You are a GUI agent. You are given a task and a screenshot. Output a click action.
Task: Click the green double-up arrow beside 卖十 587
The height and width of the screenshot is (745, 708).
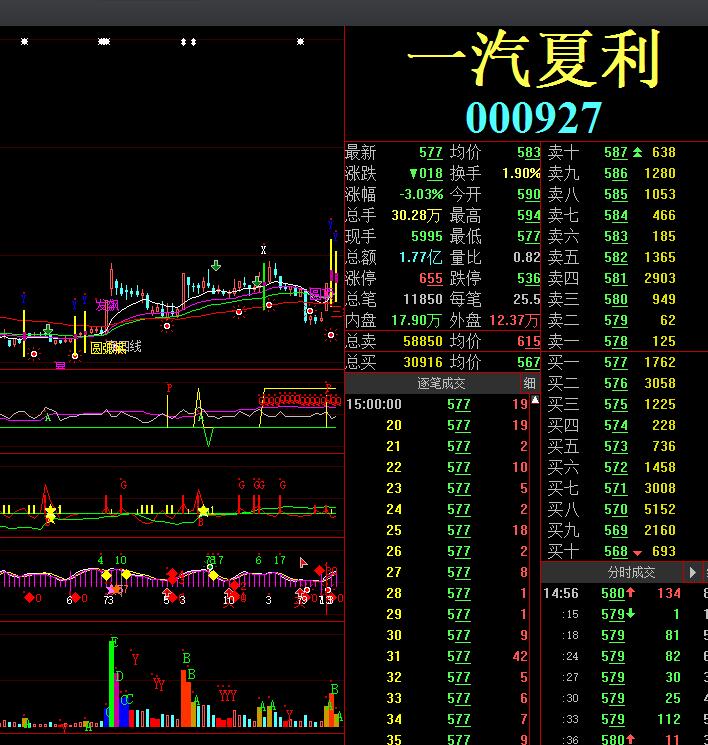[637, 153]
